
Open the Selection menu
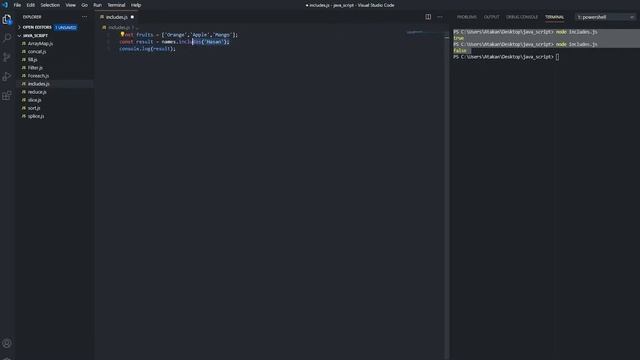50,5
